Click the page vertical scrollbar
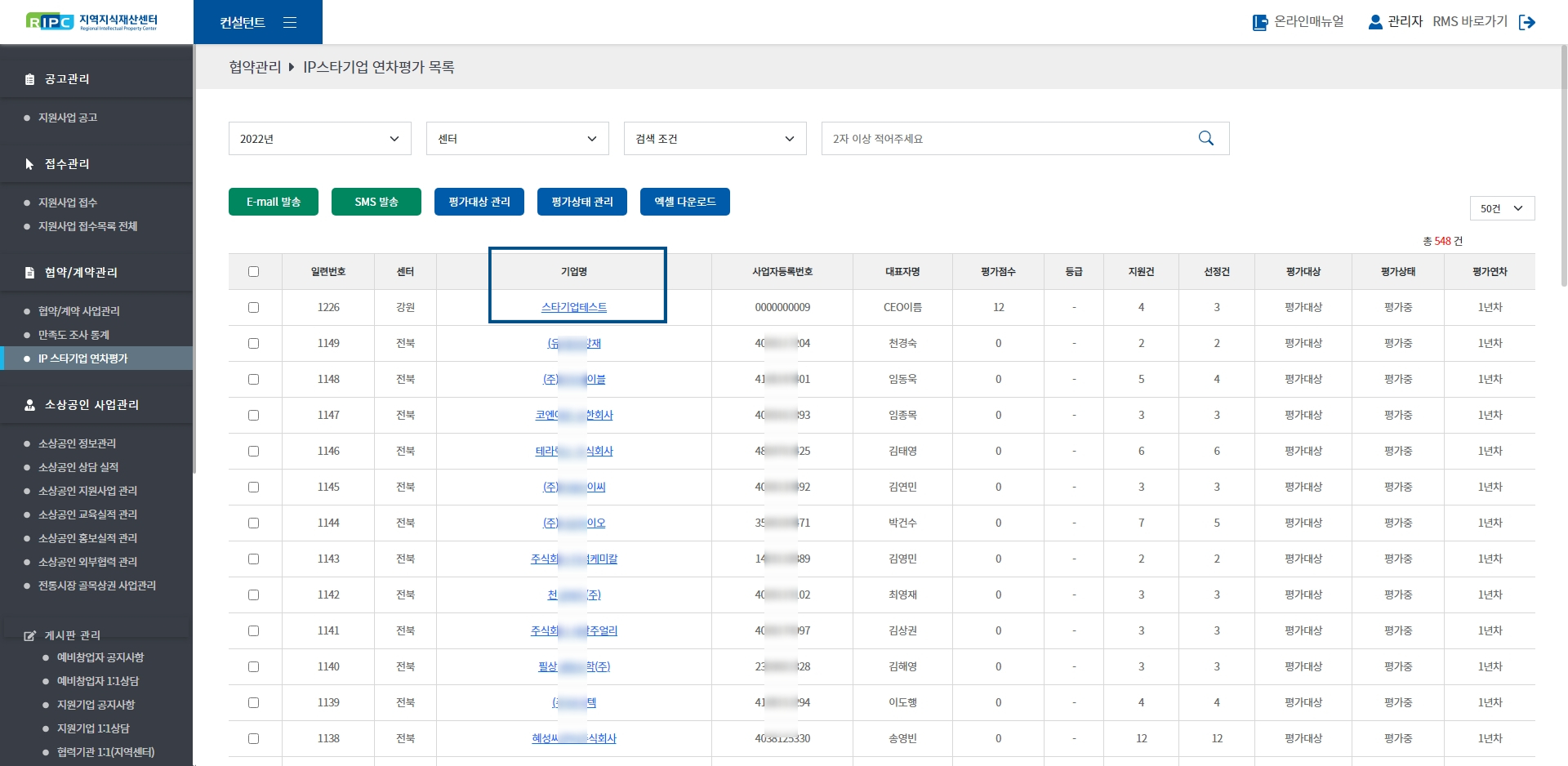This screenshot has height=766, width=1568. (1563, 163)
